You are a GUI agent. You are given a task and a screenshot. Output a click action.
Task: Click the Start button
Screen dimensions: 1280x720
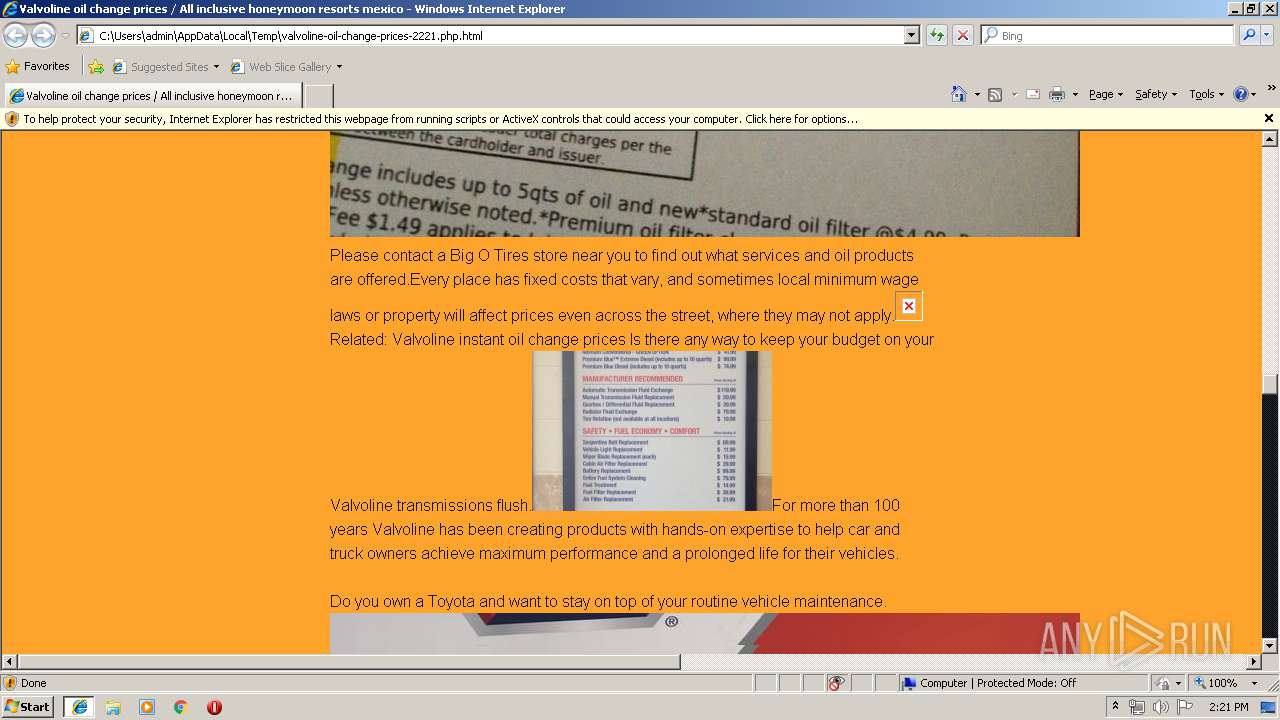[x=28, y=707]
